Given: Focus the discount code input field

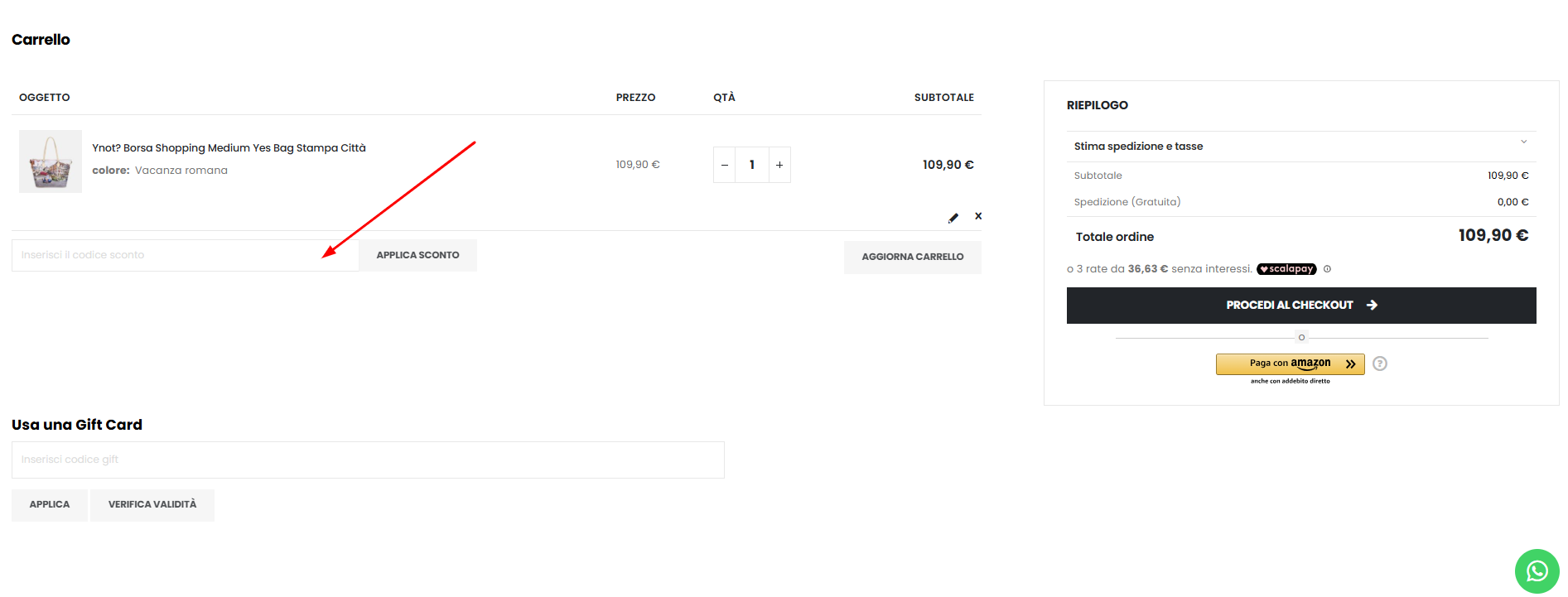Looking at the screenshot, I should coord(185,255).
